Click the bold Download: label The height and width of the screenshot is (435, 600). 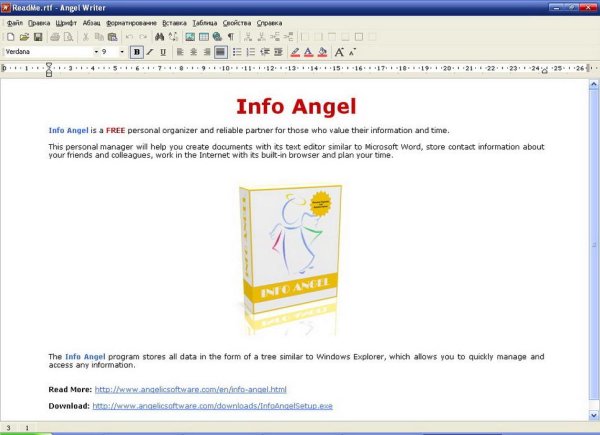tap(69, 406)
